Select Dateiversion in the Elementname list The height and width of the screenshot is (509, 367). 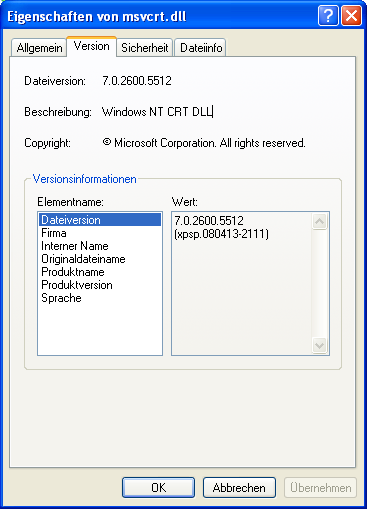(100, 220)
